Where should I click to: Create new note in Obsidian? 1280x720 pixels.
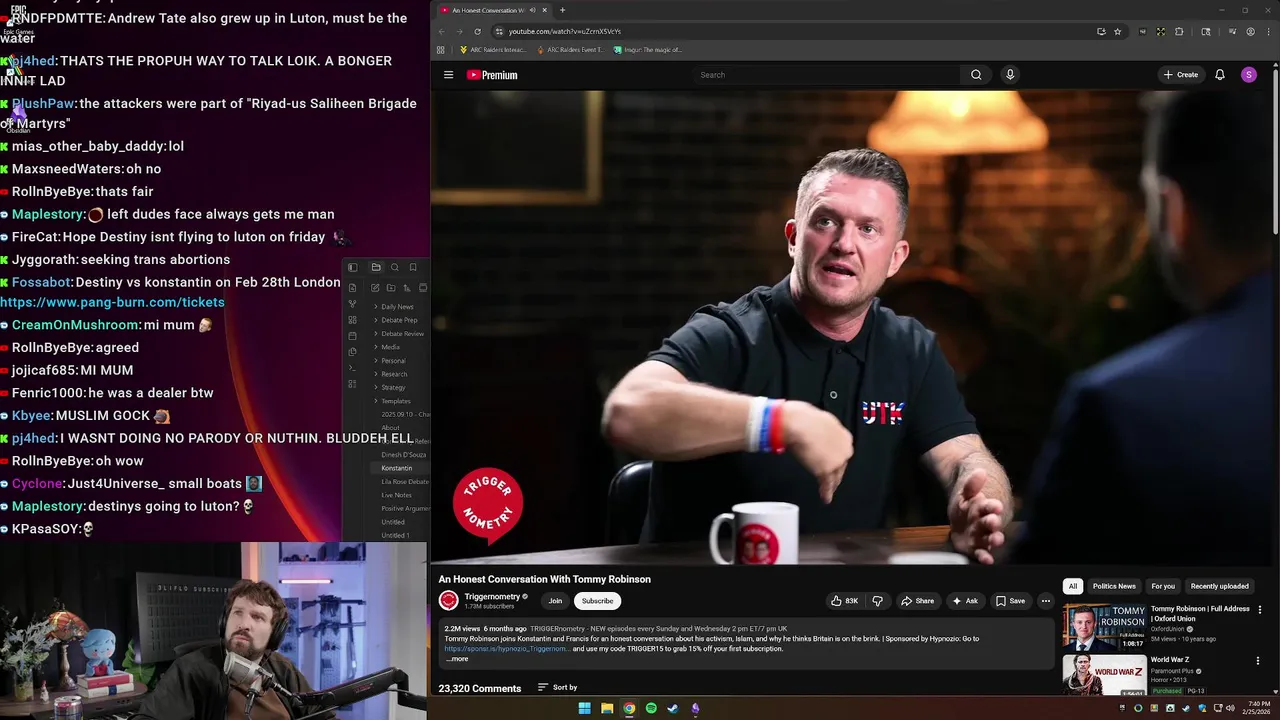tap(375, 288)
